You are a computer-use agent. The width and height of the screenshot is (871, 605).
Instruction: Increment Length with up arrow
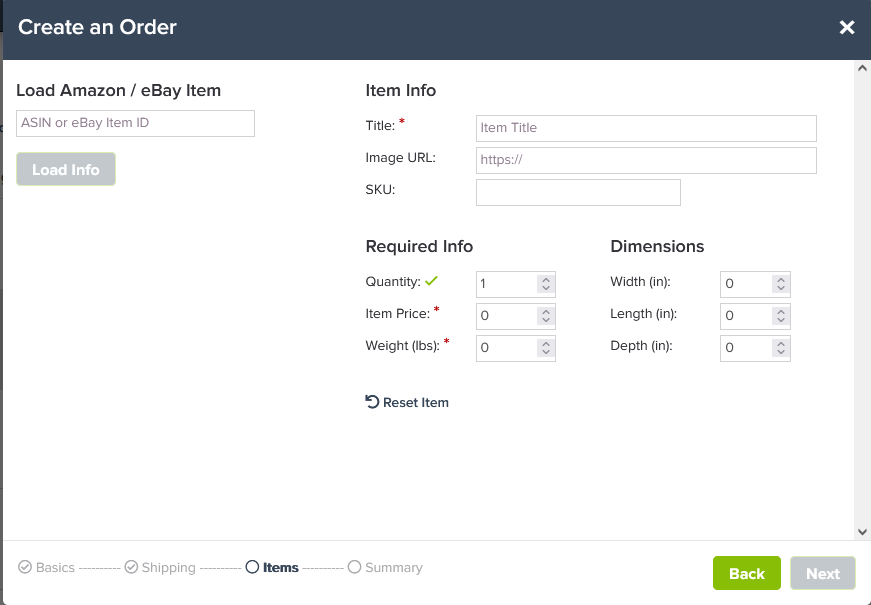[781, 312]
